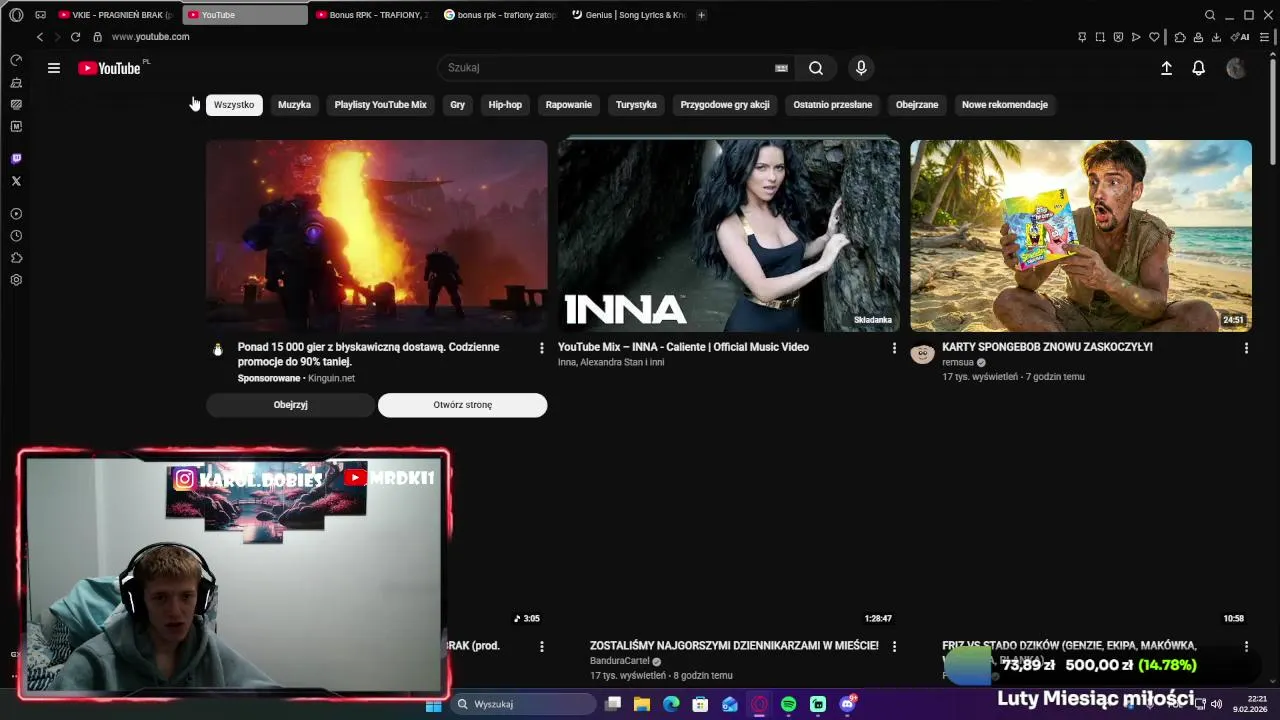The width and height of the screenshot is (1280, 720).
Task: Click the Obejrzyj button on the ad
Action: tap(290, 405)
